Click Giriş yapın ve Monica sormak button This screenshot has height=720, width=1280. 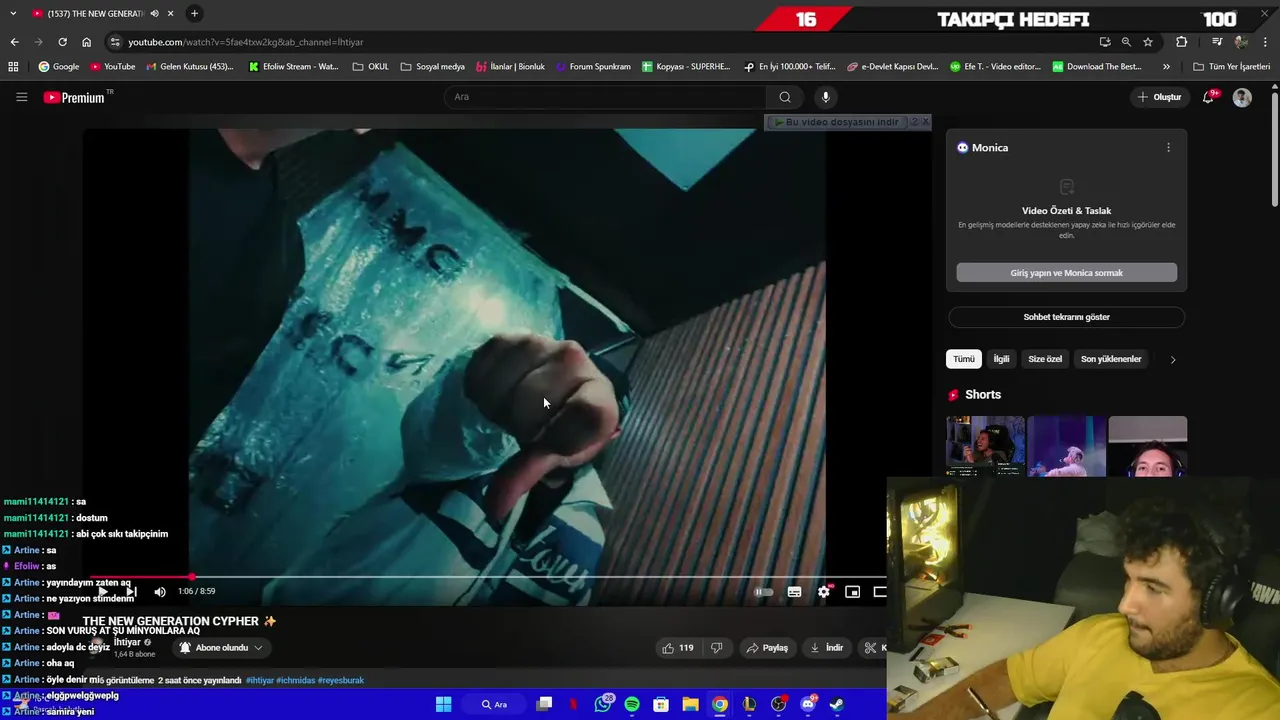pos(1066,273)
